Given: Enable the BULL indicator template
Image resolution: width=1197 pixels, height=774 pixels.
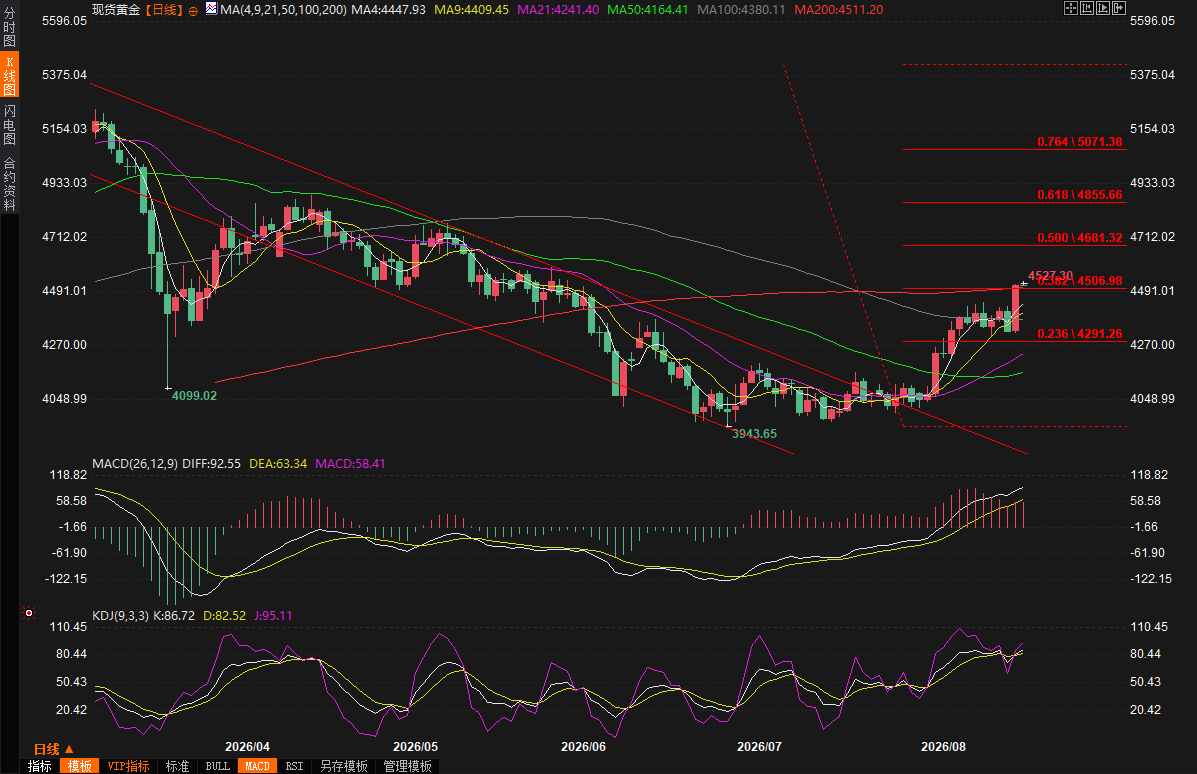Looking at the screenshot, I should (218, 766).
